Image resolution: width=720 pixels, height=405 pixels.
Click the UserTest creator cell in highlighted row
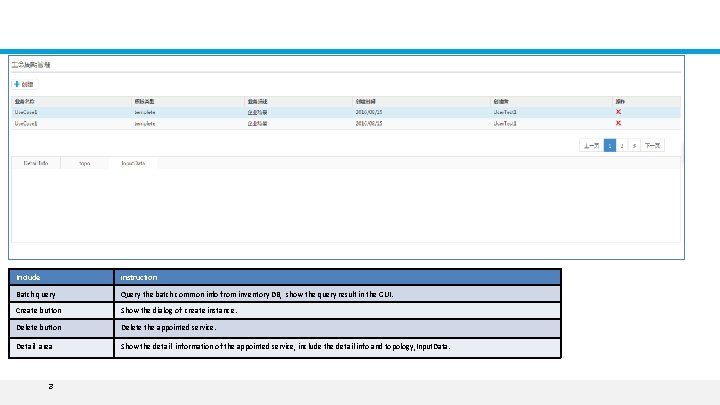point(505,112)
